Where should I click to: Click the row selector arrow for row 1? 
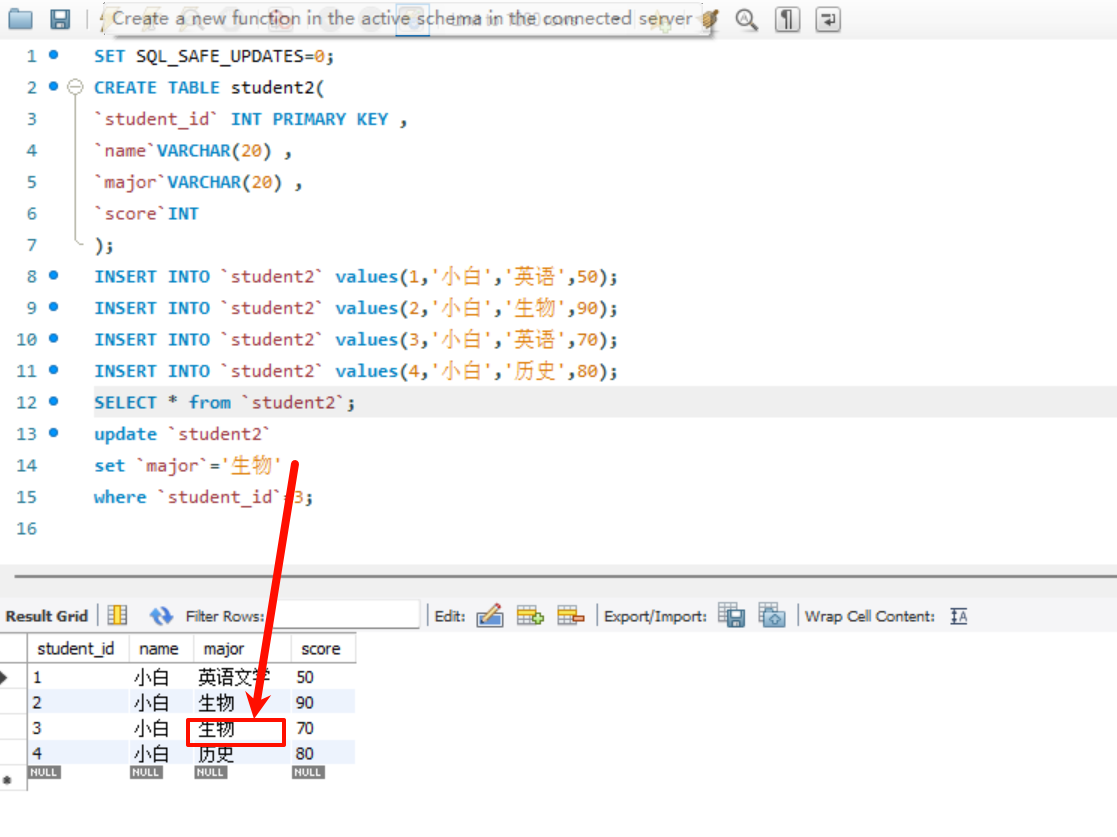point(6,677)
